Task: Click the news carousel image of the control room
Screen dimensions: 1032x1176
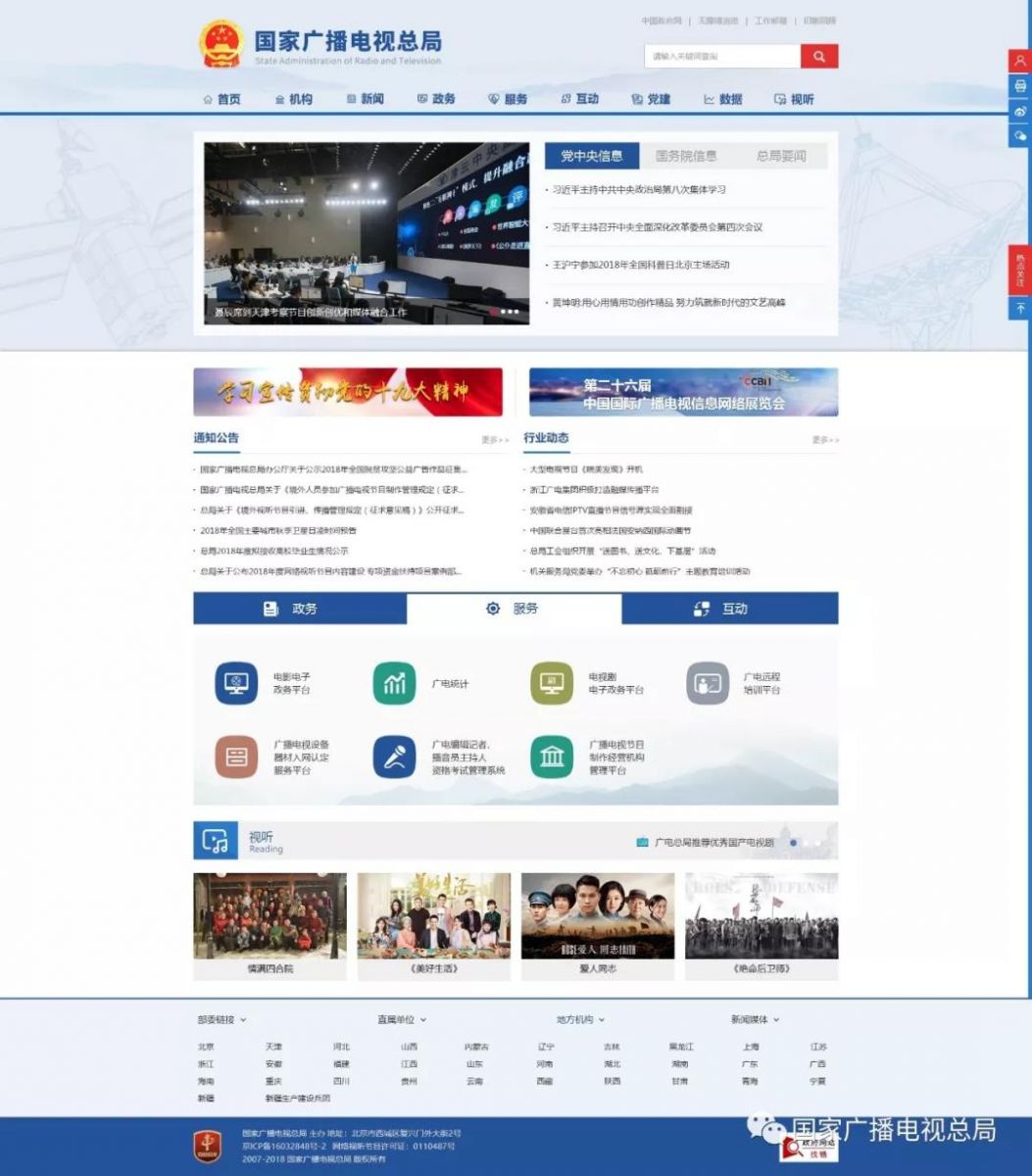Action: pos(367,233)
